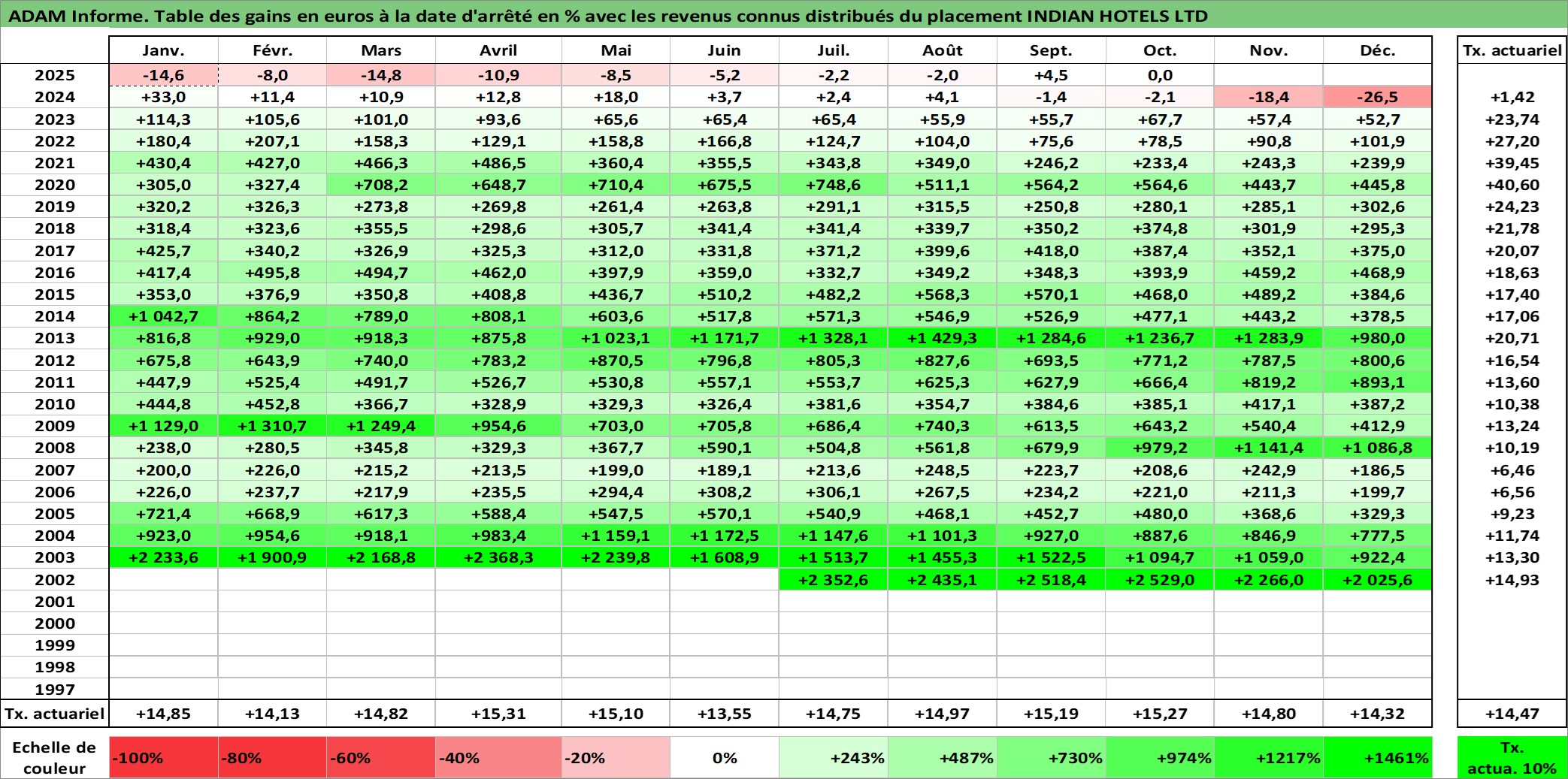Click the +39,45 actuarial rate for 2021
Viewport: 1568px width, 779px height.
1512,163
